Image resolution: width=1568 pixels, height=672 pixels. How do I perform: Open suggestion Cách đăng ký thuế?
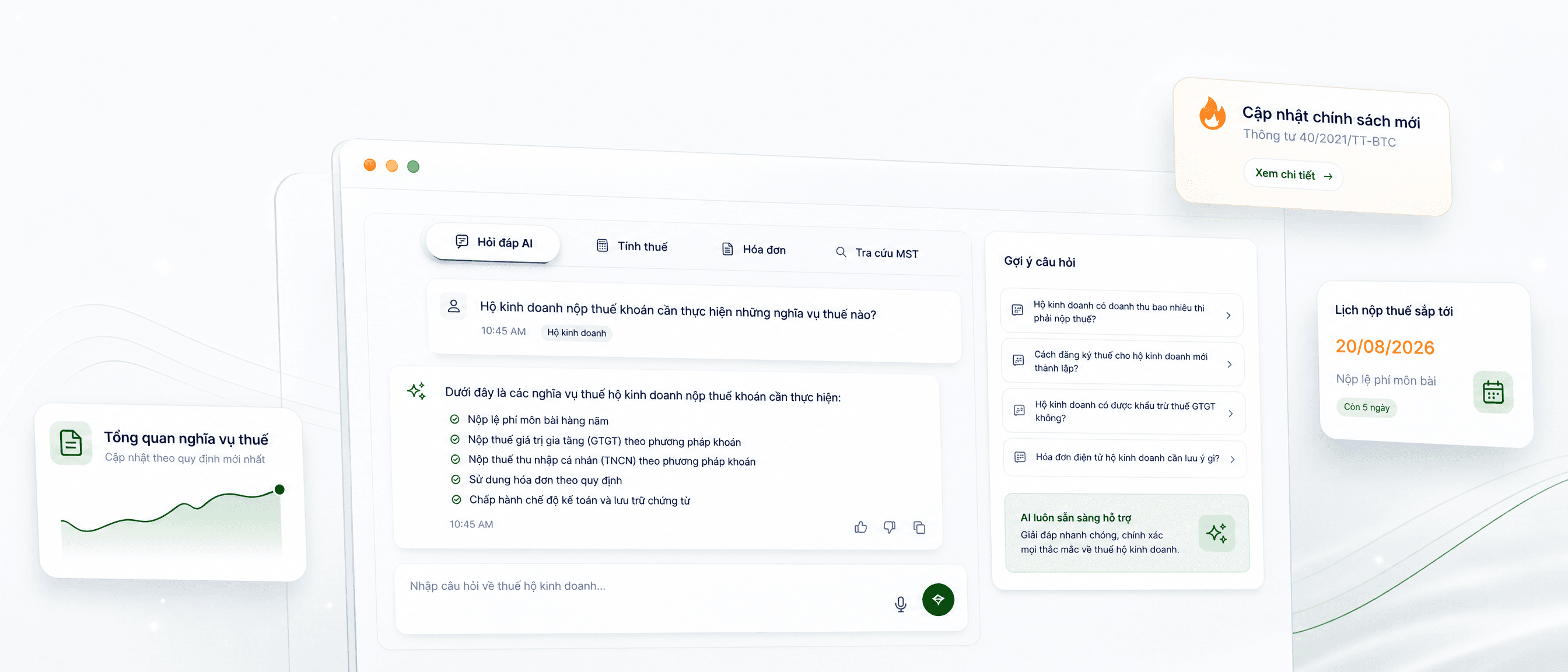[x=1123, y=362]
